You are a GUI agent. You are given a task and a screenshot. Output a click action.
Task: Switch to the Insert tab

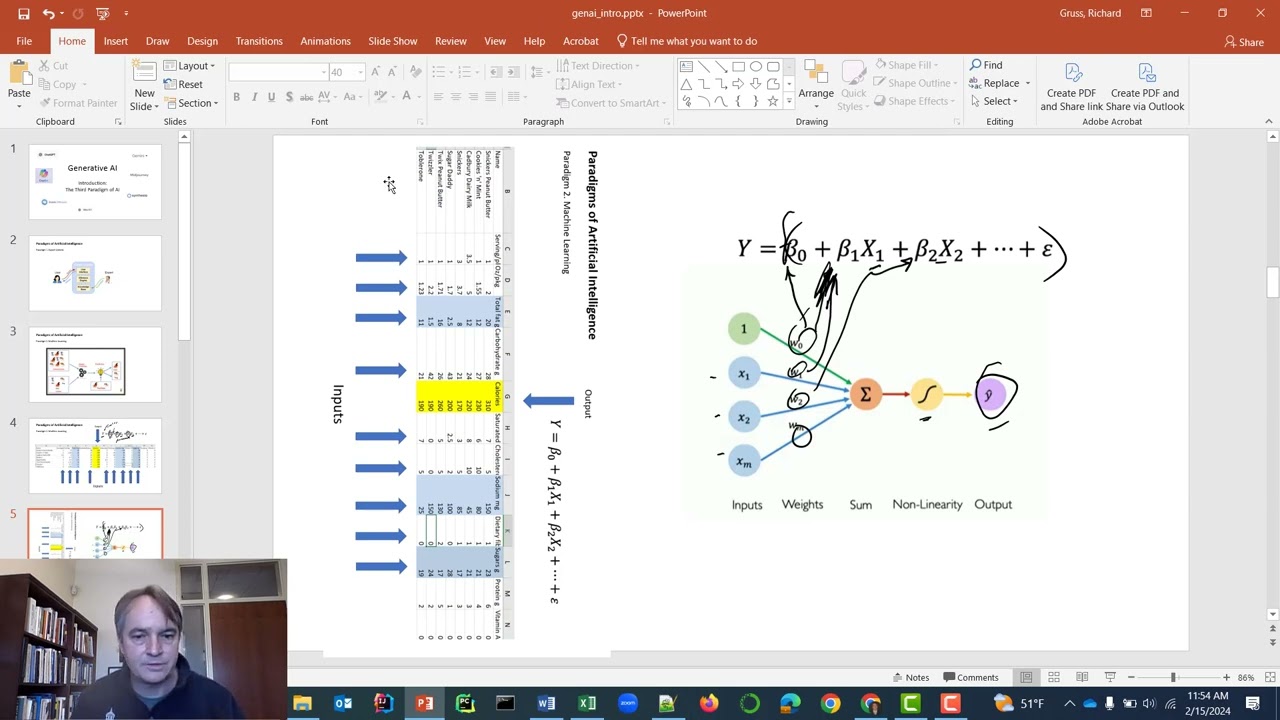tap(115, 41)
